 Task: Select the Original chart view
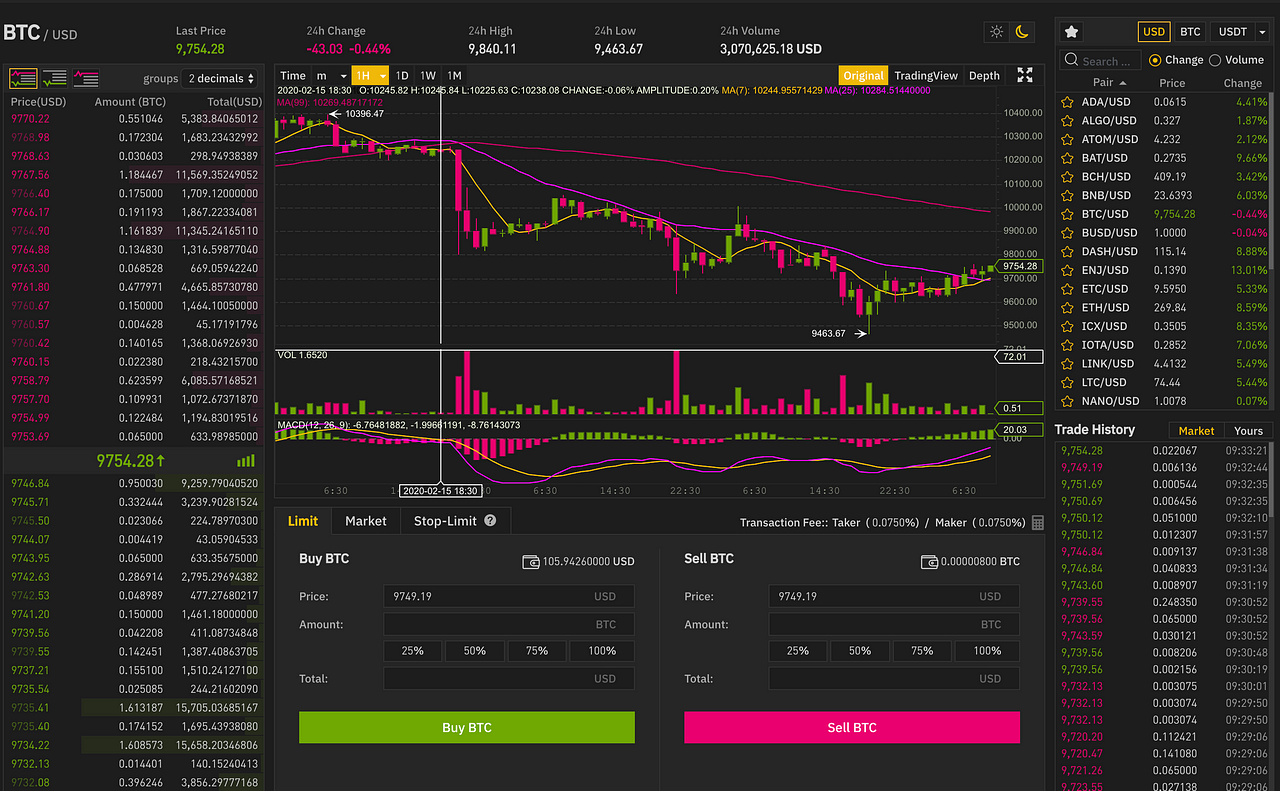click(863, 75)
